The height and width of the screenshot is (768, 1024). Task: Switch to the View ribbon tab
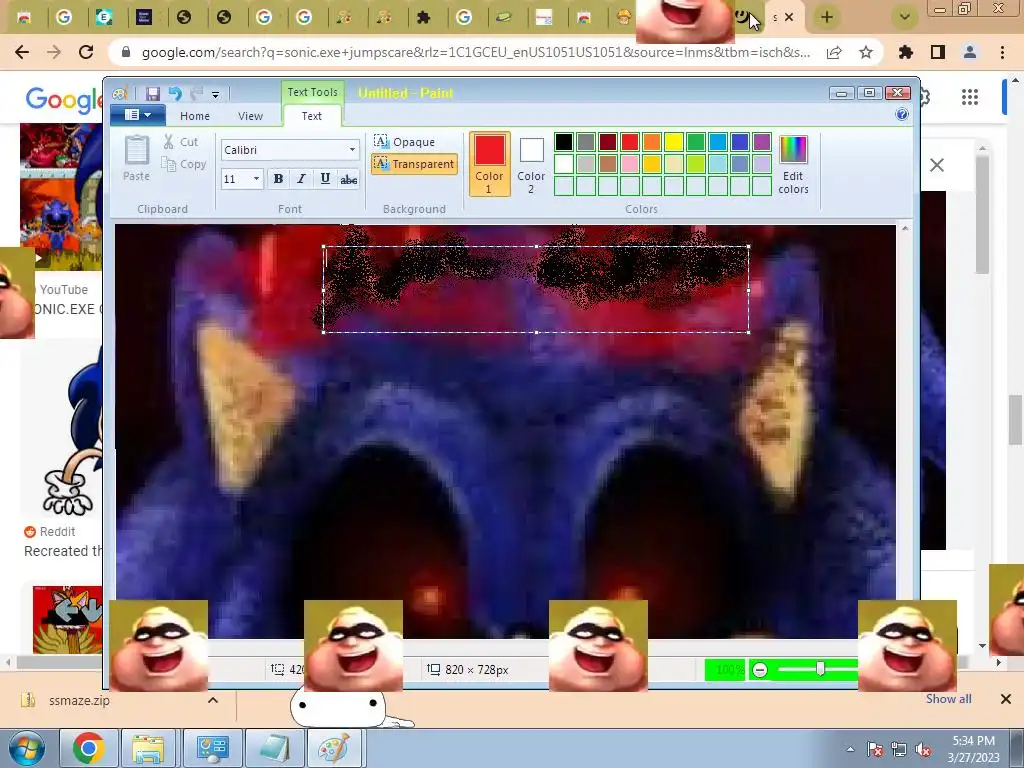(x=250, y=116)
